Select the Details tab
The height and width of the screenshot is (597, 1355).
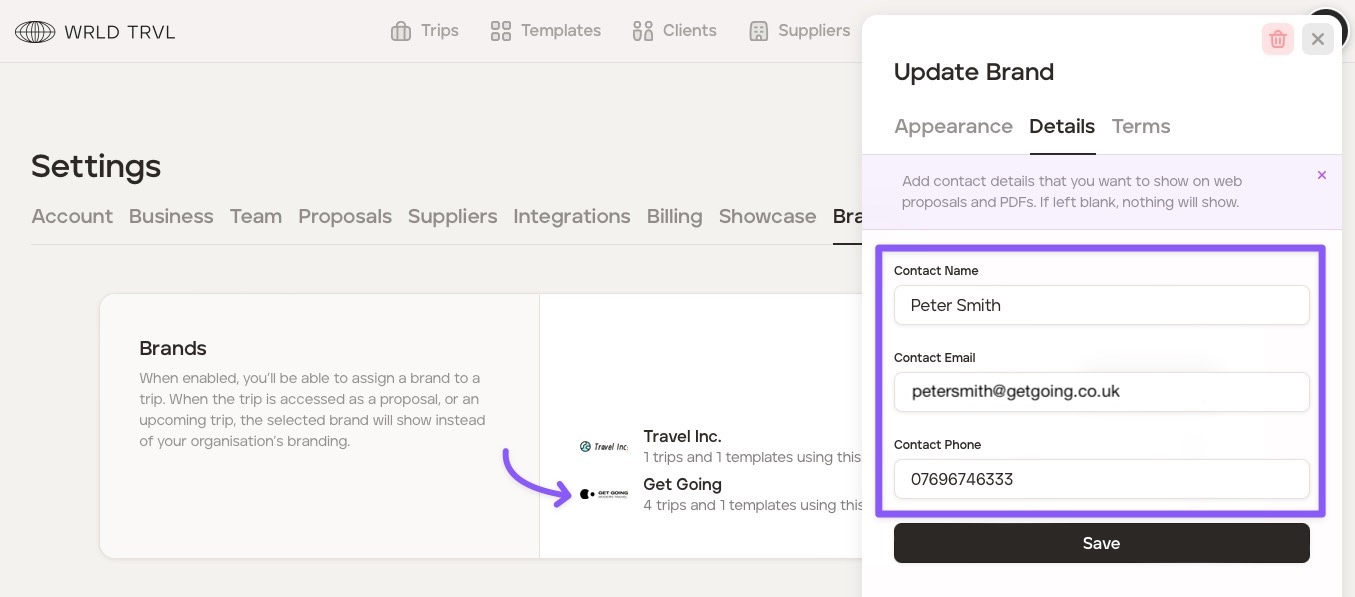(x=1061, y=126)
